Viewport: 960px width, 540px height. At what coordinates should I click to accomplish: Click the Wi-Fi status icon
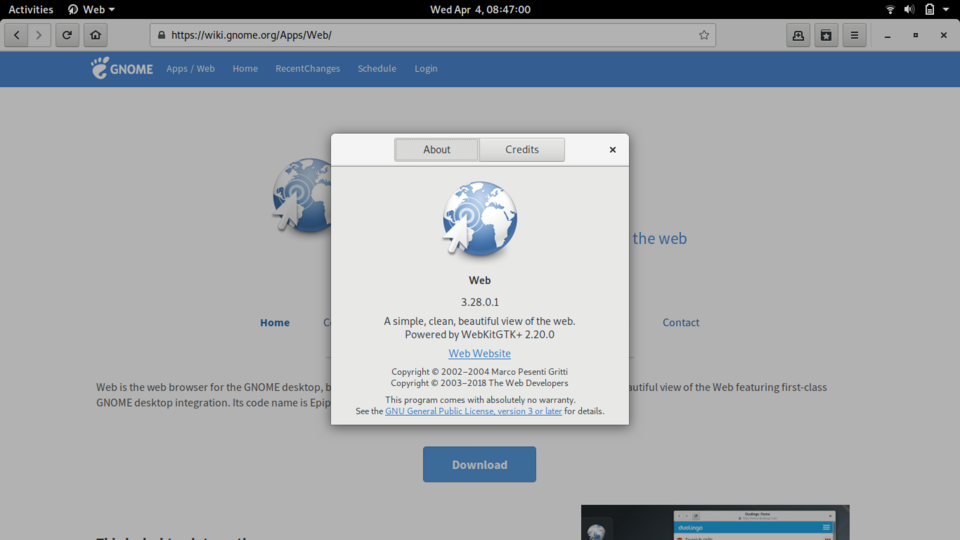(x=890, y=9)
